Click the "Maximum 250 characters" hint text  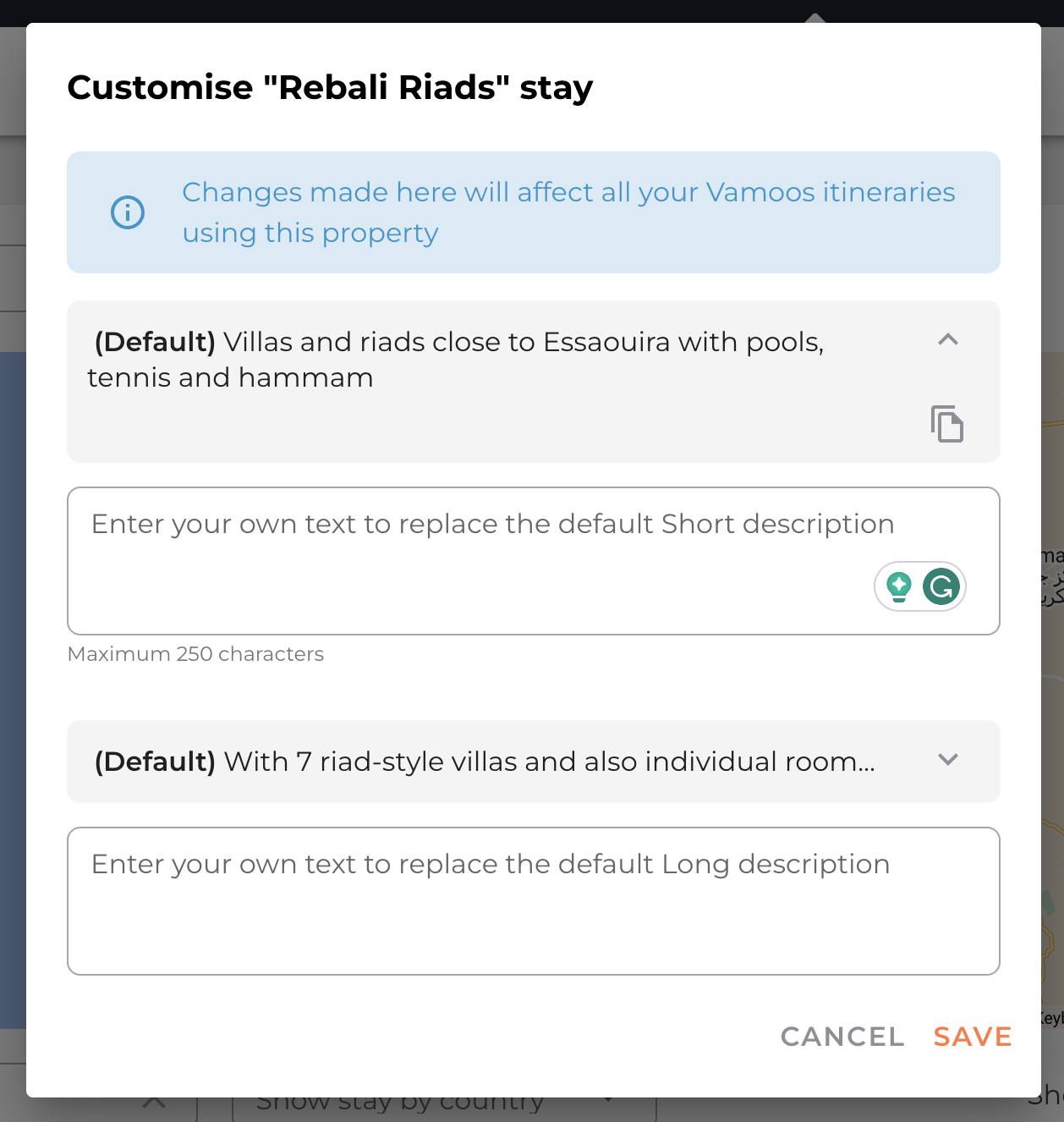tap(195, 654)
